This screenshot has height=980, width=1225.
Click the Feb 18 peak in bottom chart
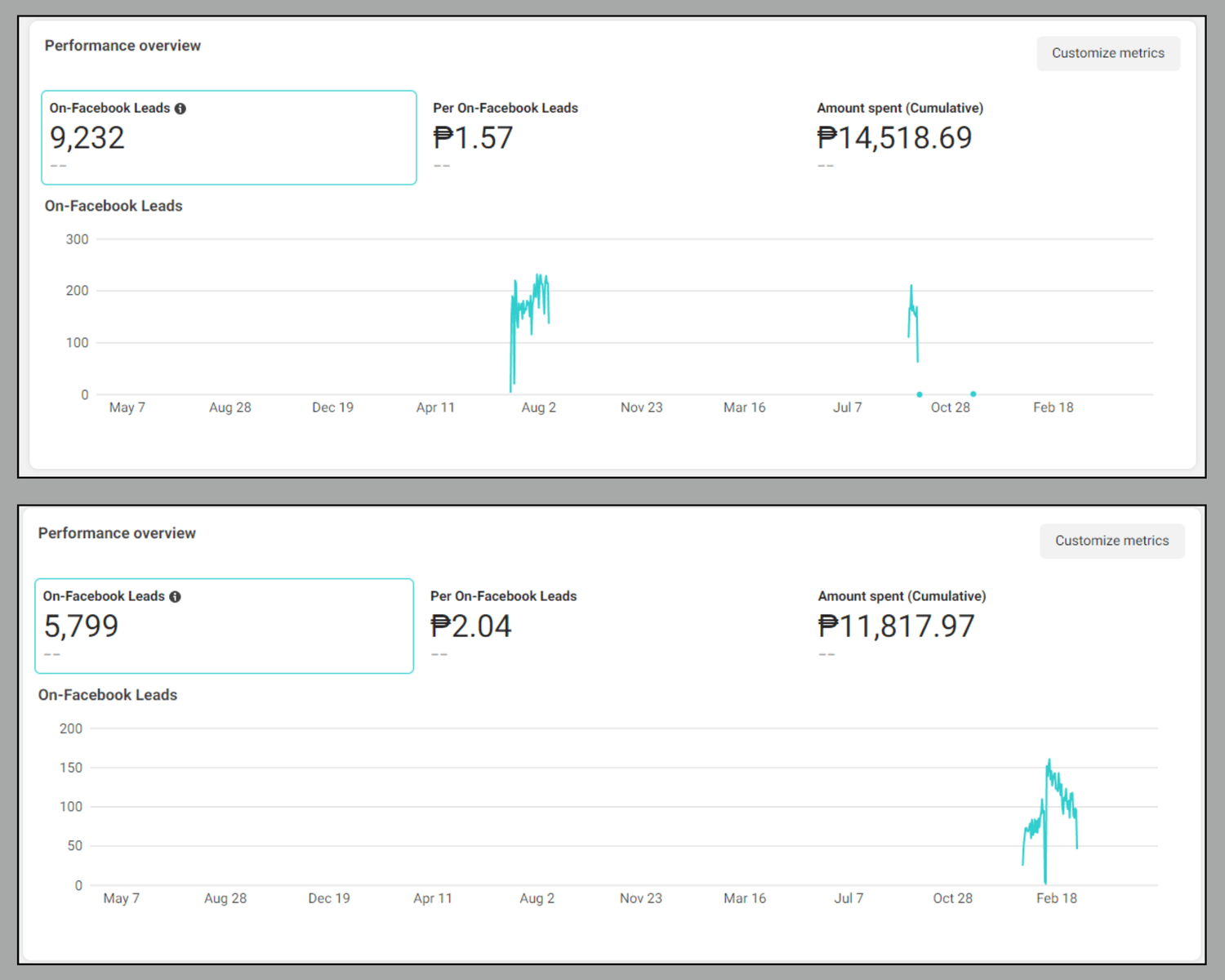tap(1049, 764)
